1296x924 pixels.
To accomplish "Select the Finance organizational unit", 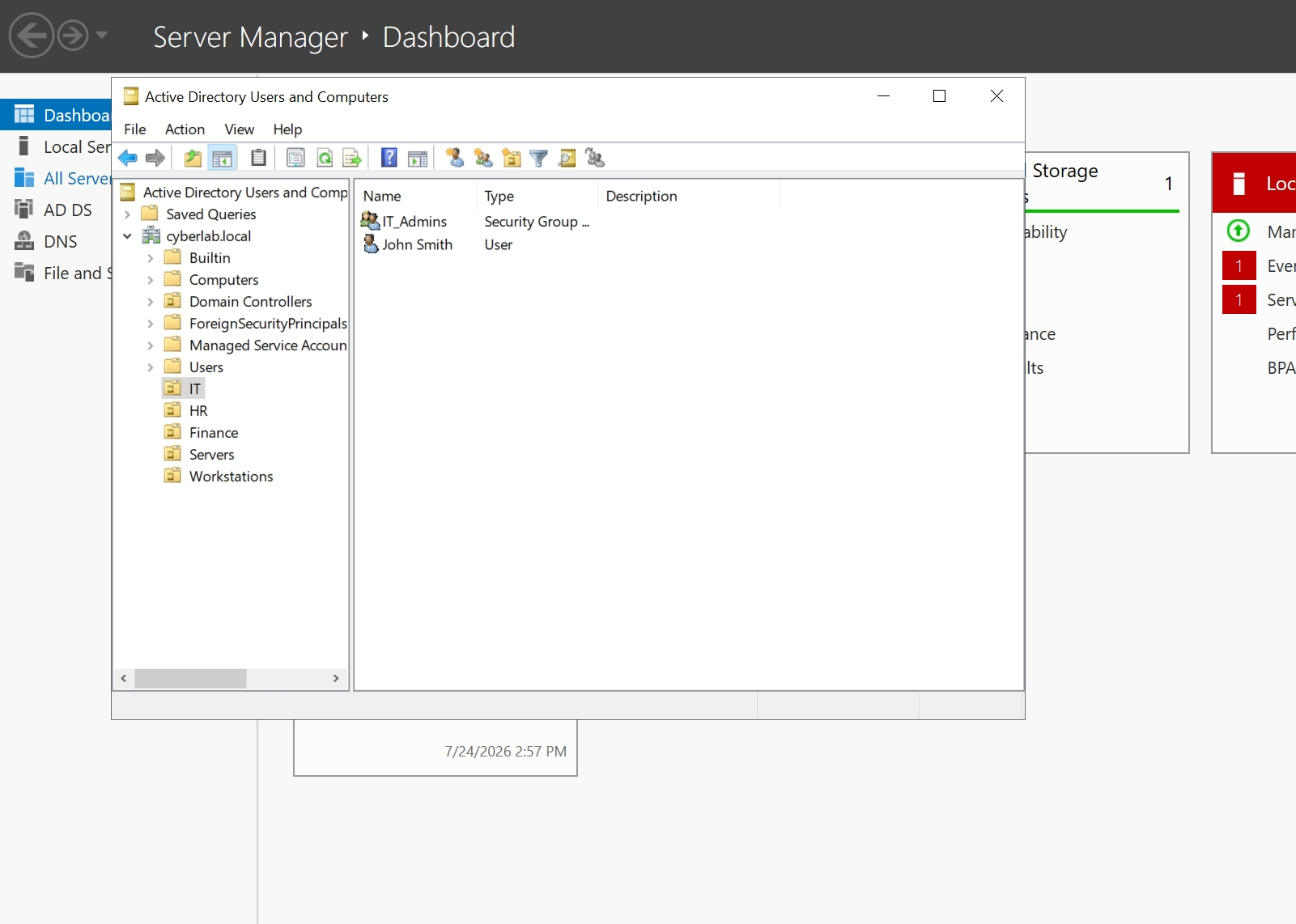I will pyautogui.click(x=214, y=433).
